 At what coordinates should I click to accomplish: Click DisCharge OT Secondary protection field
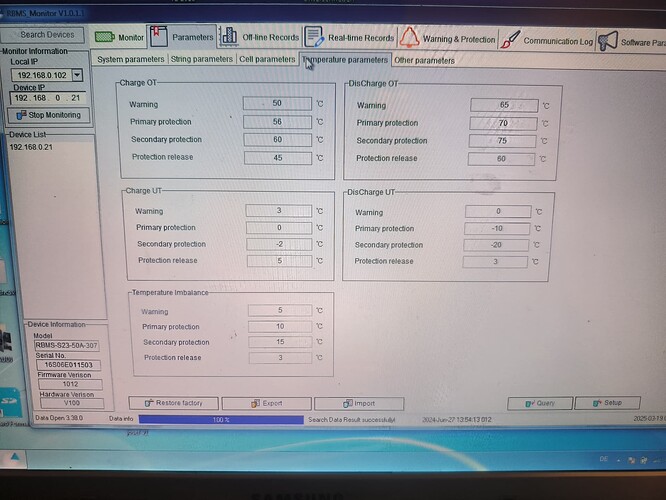[x=502, y=141]
